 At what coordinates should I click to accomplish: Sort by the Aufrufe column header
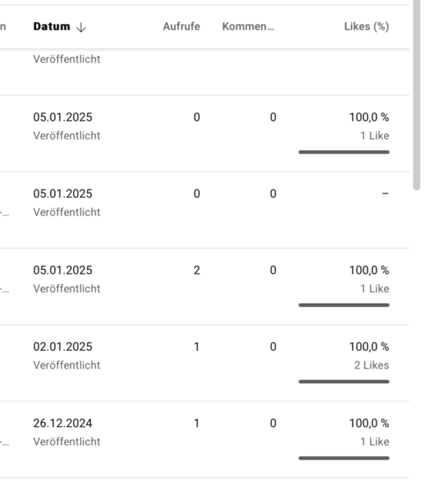pyautogui.click(x=181, y=26)
